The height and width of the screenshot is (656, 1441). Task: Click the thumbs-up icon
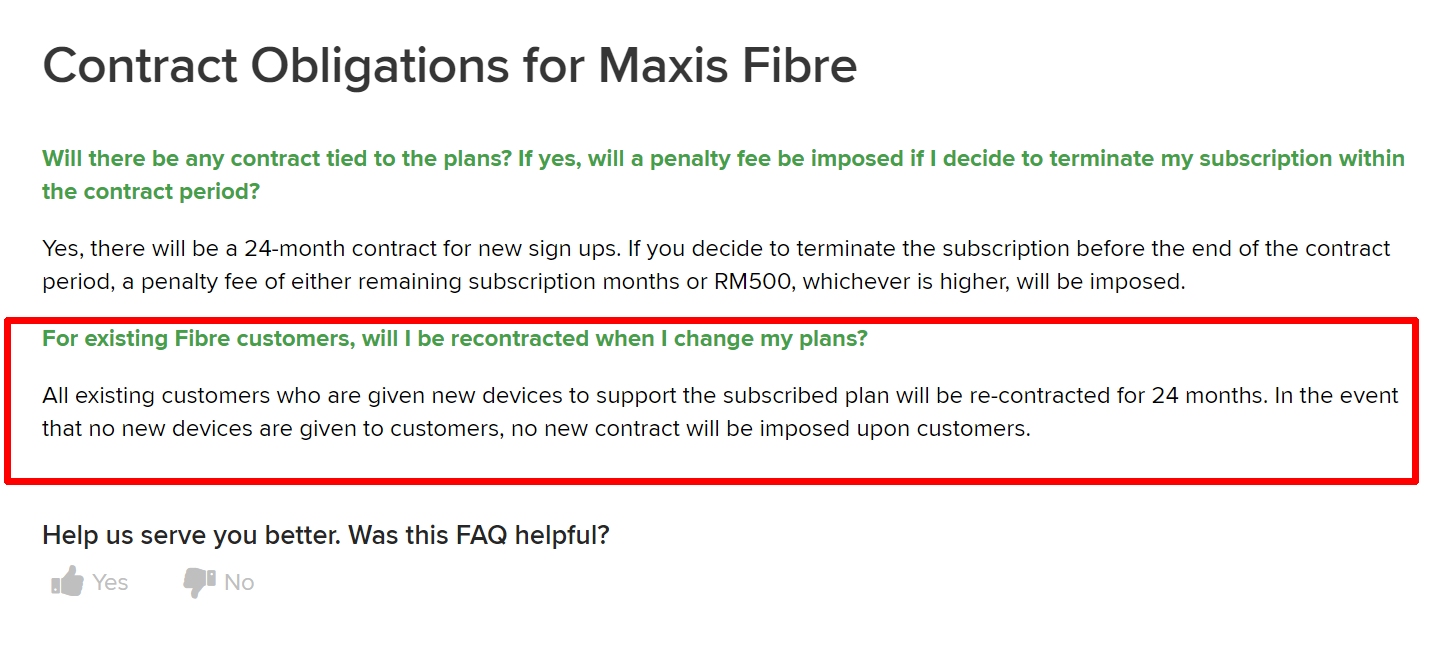click(68, 582)
